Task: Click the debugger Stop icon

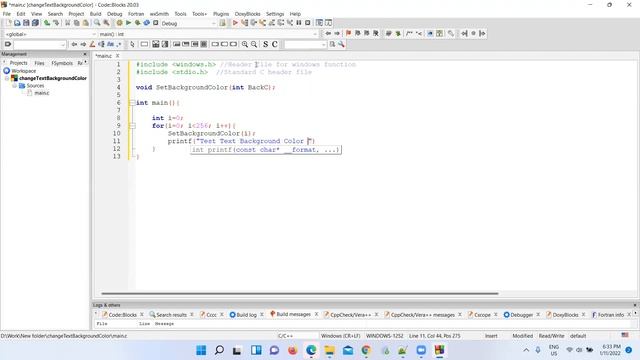Action: [308, 23]
